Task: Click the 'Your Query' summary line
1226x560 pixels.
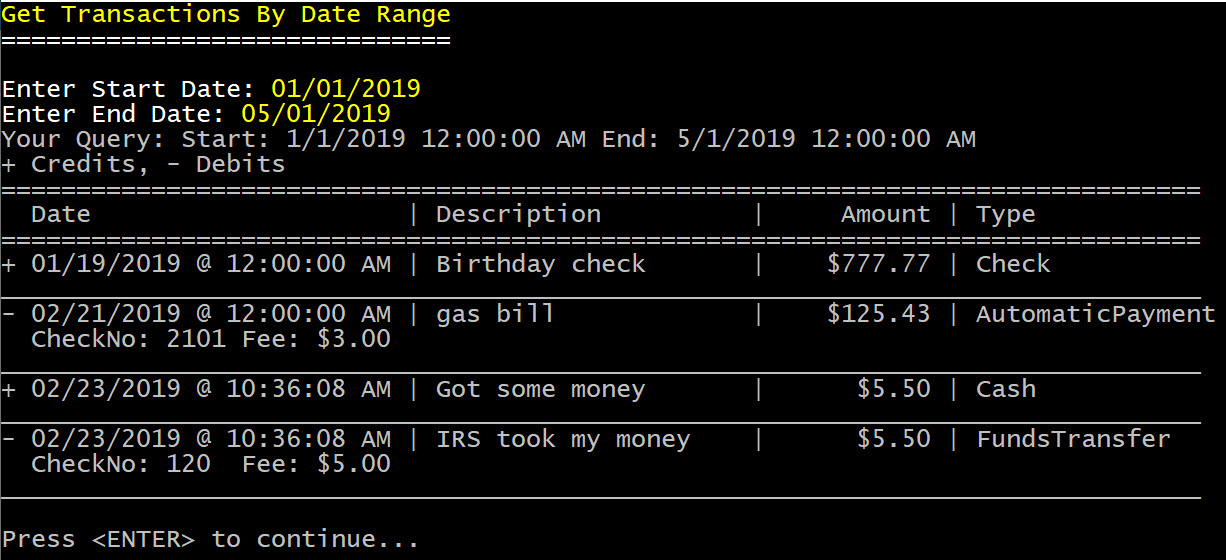Action: (x=489, y=139)
